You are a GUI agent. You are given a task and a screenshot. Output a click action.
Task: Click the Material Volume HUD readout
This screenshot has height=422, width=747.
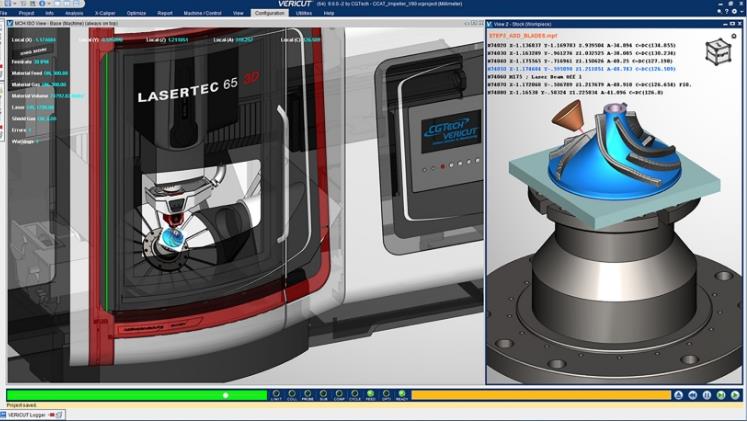tap(47, 96)
